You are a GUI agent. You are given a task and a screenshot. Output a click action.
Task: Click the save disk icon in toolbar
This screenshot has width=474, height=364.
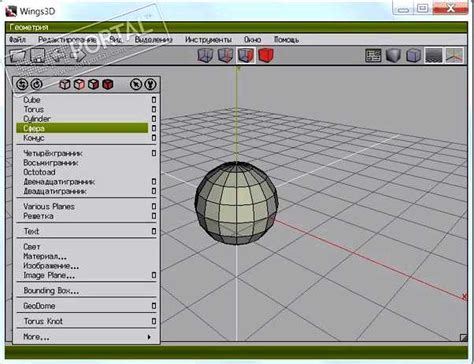38,55
